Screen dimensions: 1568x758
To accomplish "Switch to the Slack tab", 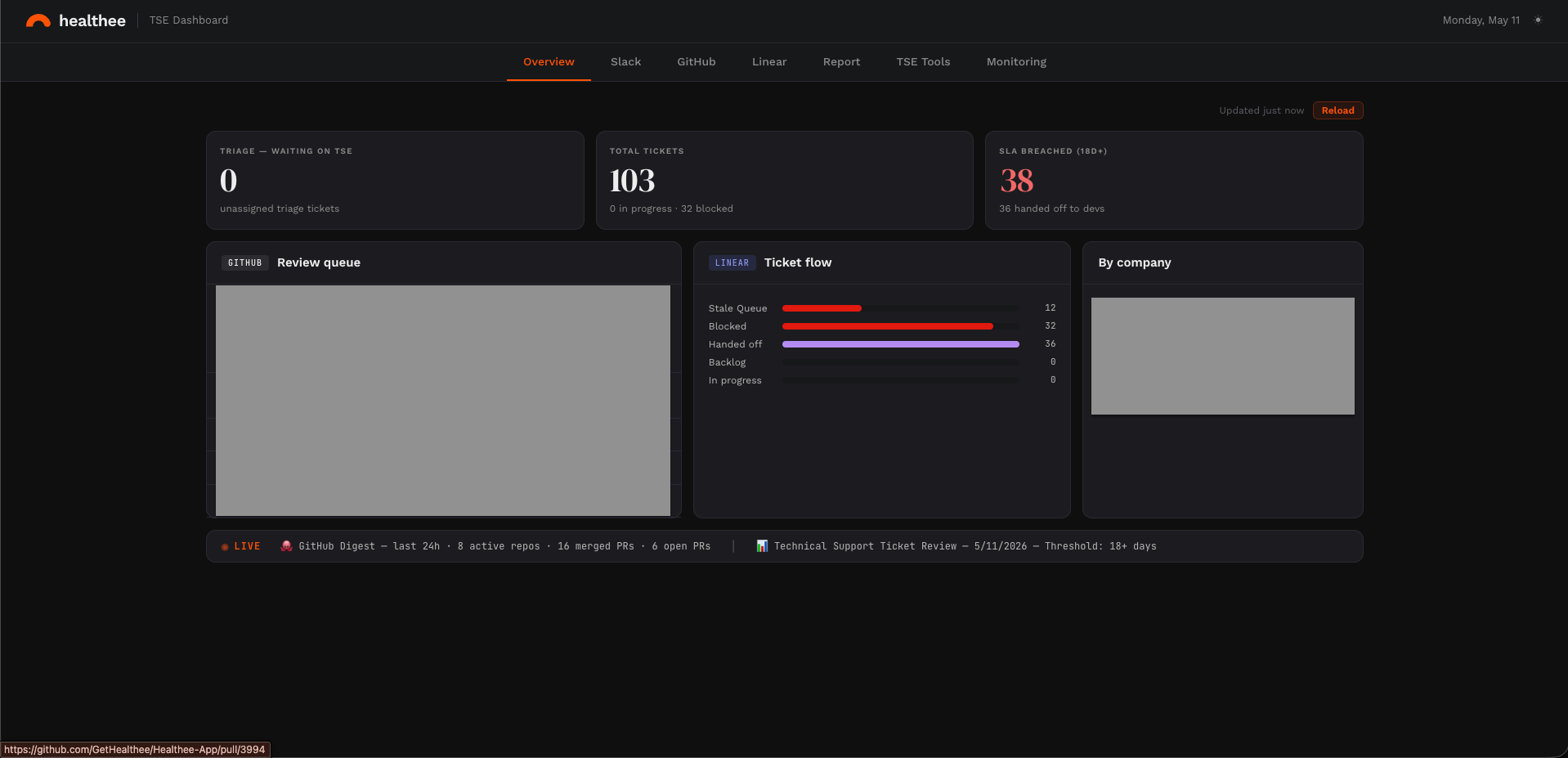I will tap(625, 62).
